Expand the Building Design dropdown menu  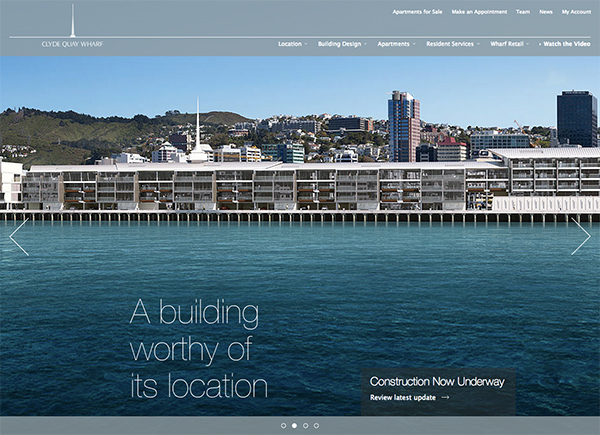click(x=341, y=44)
